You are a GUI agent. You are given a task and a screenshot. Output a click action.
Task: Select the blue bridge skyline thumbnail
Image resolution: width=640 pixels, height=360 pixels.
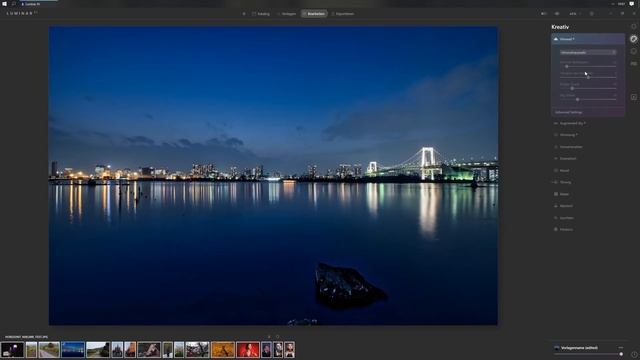(x=73, y=350)
